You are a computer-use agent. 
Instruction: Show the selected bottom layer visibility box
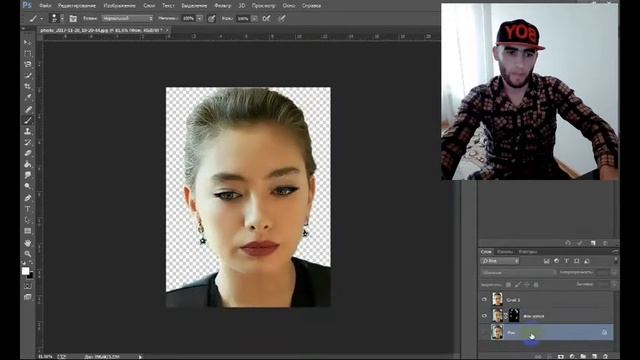click(484, 332)
